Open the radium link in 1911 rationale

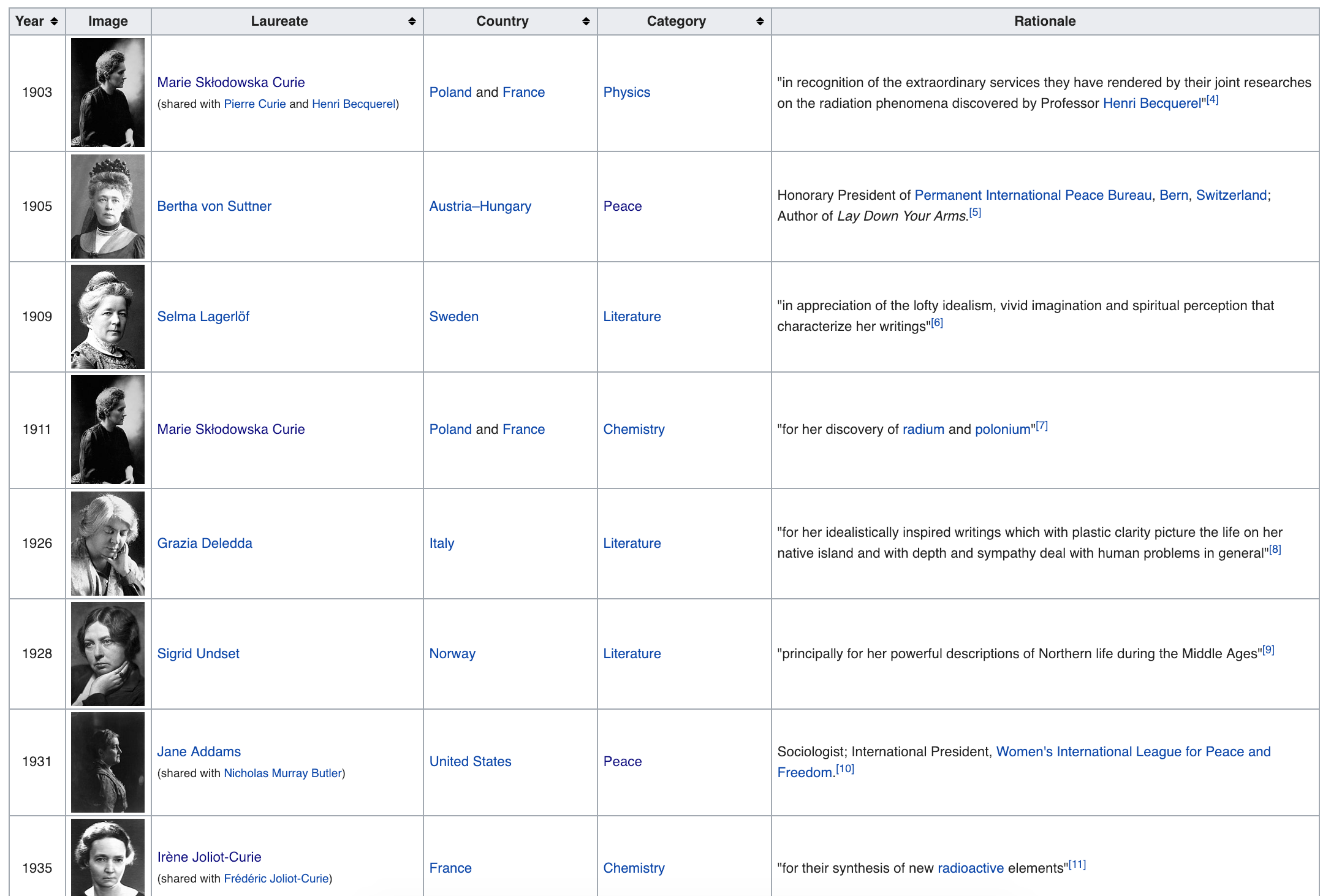tap(923, 430)
